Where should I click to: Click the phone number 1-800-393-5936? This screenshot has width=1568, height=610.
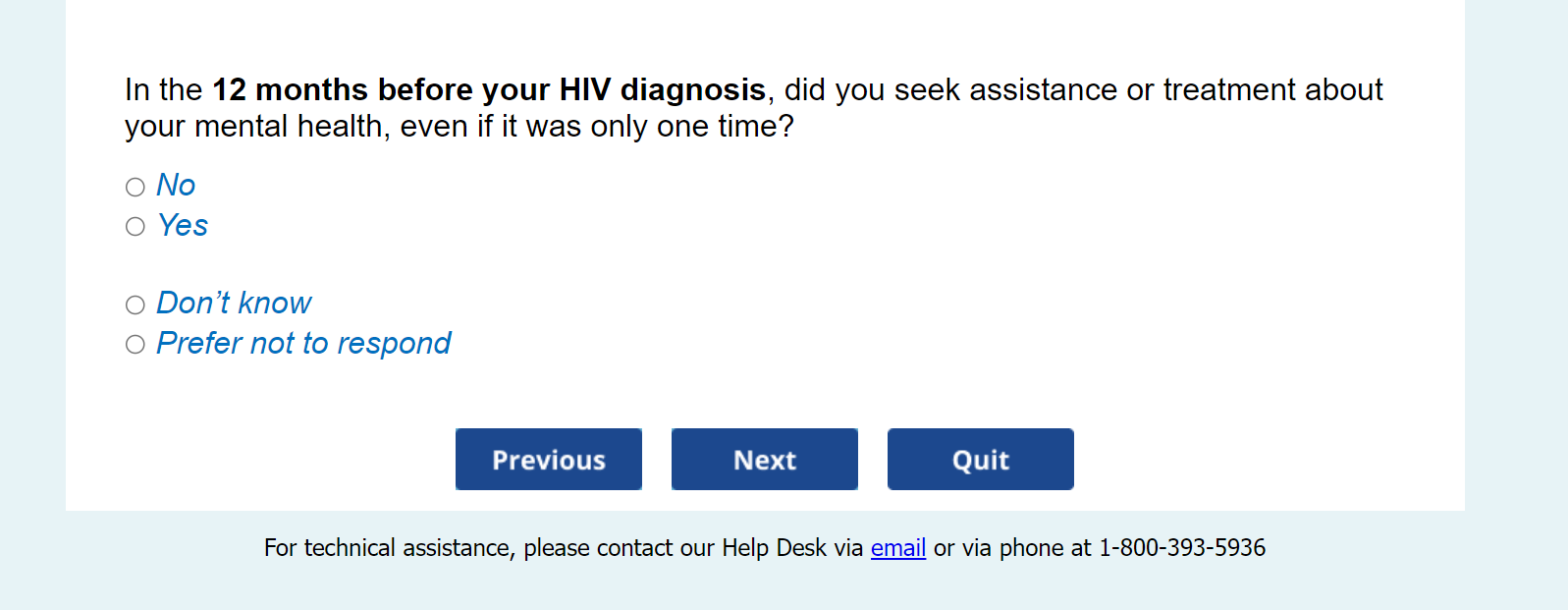click(x=1181, y=548)
